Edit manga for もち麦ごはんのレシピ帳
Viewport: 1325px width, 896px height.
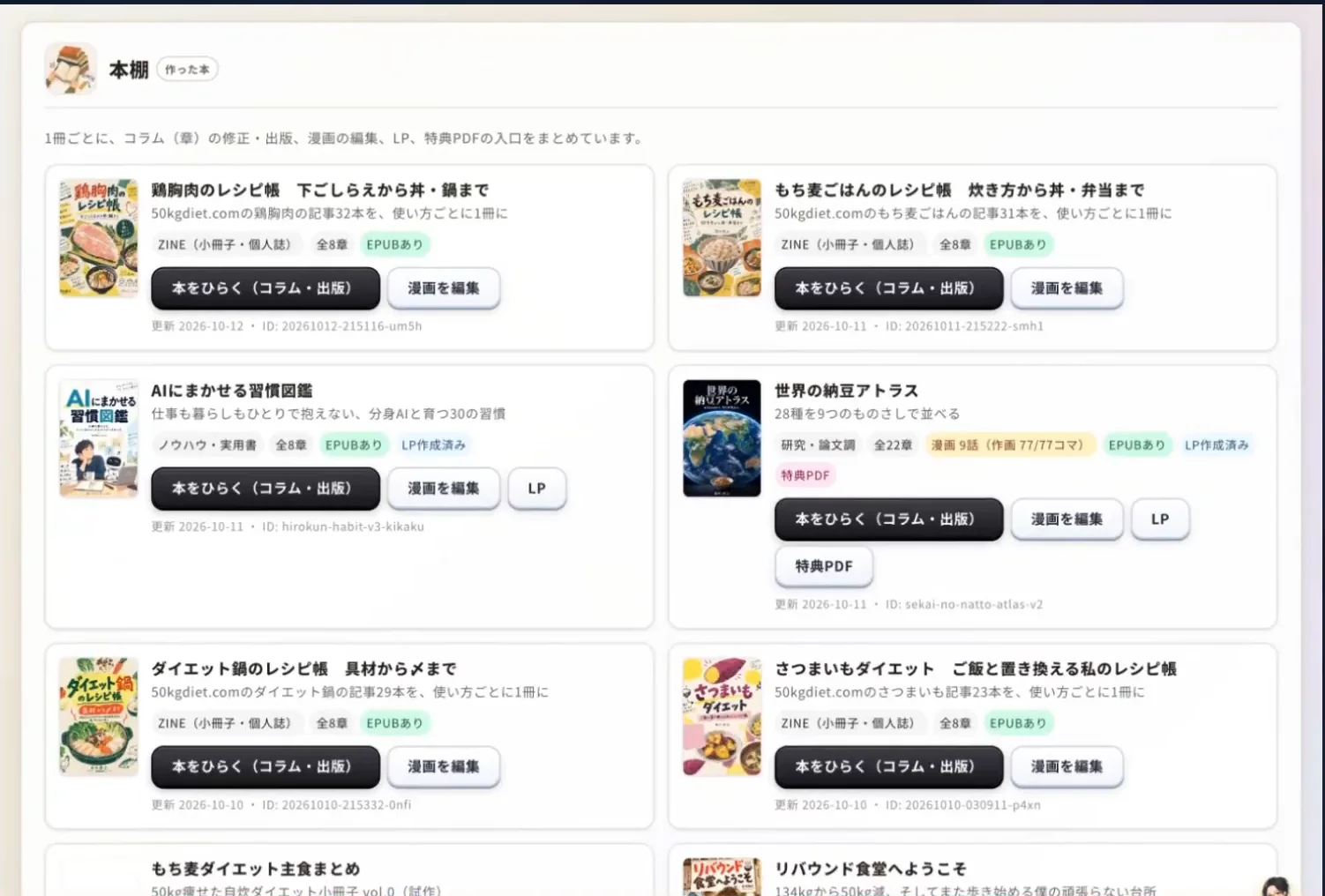[1067, 288]
